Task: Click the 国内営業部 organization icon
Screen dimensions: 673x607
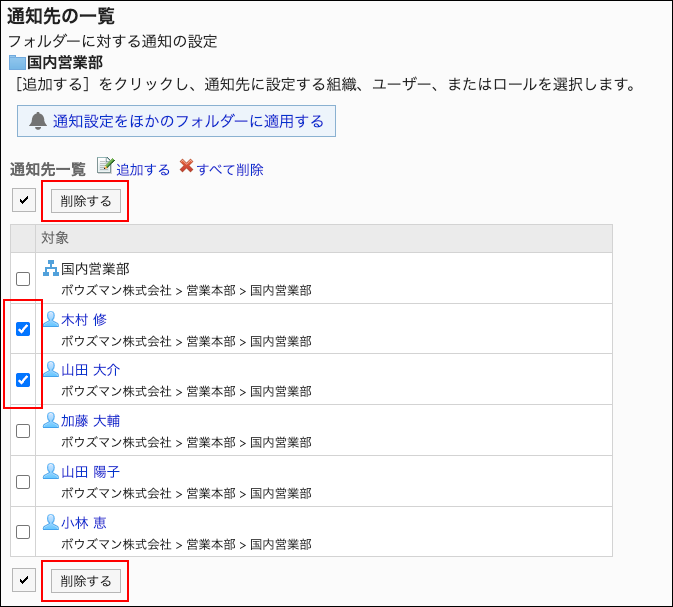Action: [51, 268]
